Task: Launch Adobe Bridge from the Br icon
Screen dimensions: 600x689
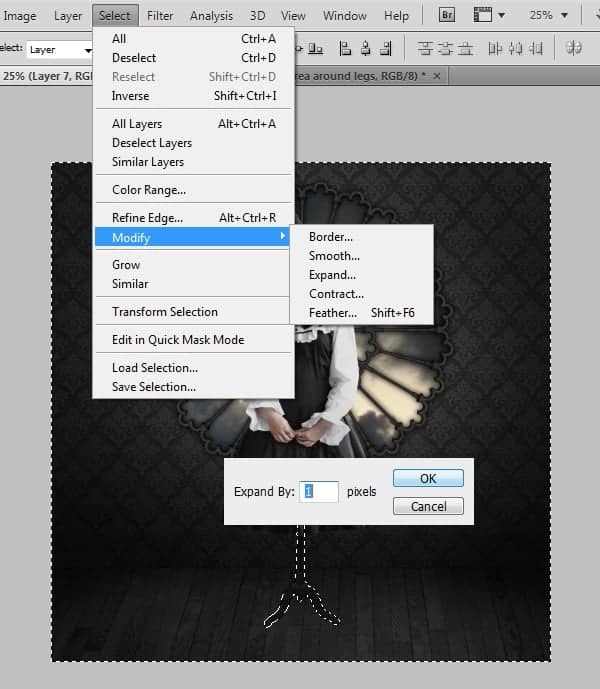Action: [x=450, y=16]
